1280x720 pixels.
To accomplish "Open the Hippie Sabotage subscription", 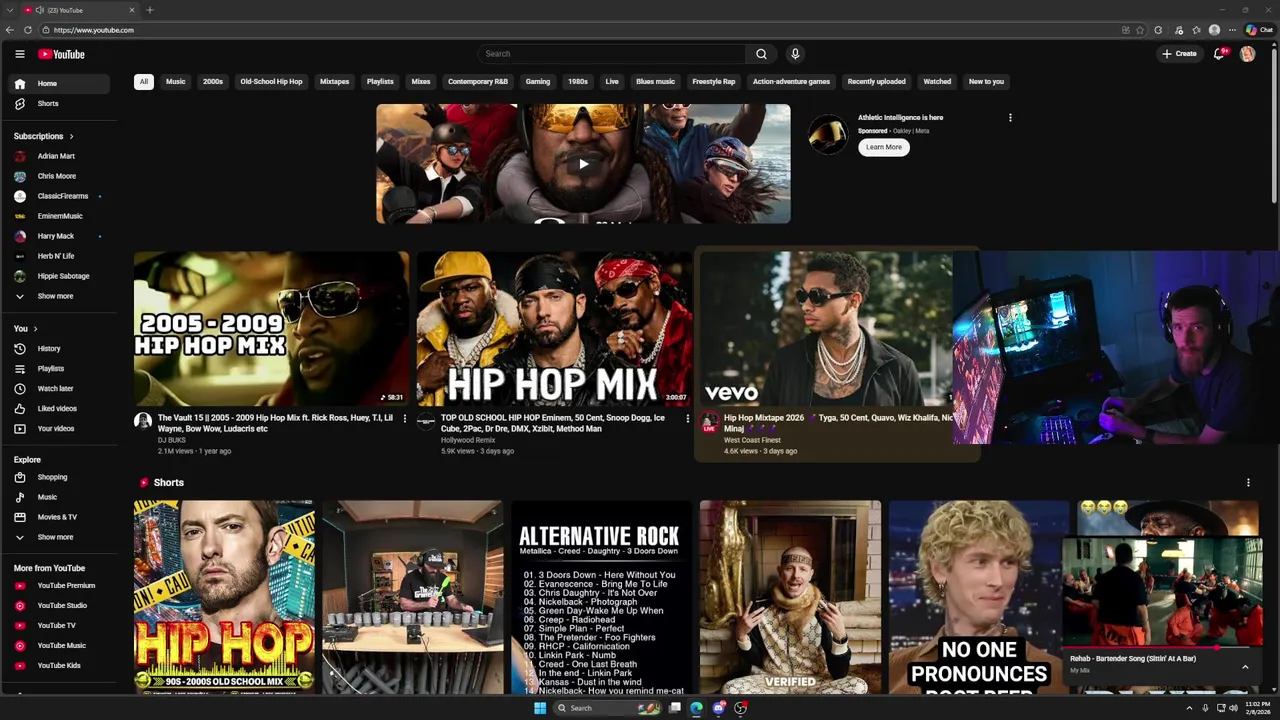I will pos(59,276).
